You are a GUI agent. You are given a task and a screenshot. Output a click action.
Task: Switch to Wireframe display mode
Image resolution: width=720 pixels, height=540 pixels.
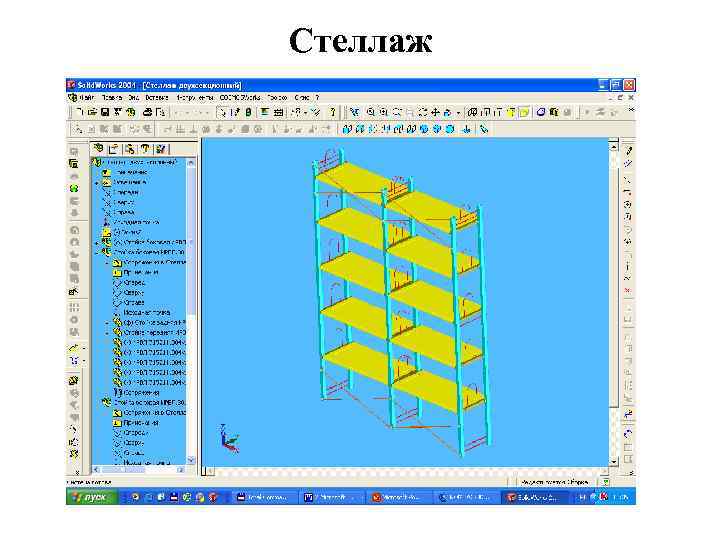coord(472,112)
